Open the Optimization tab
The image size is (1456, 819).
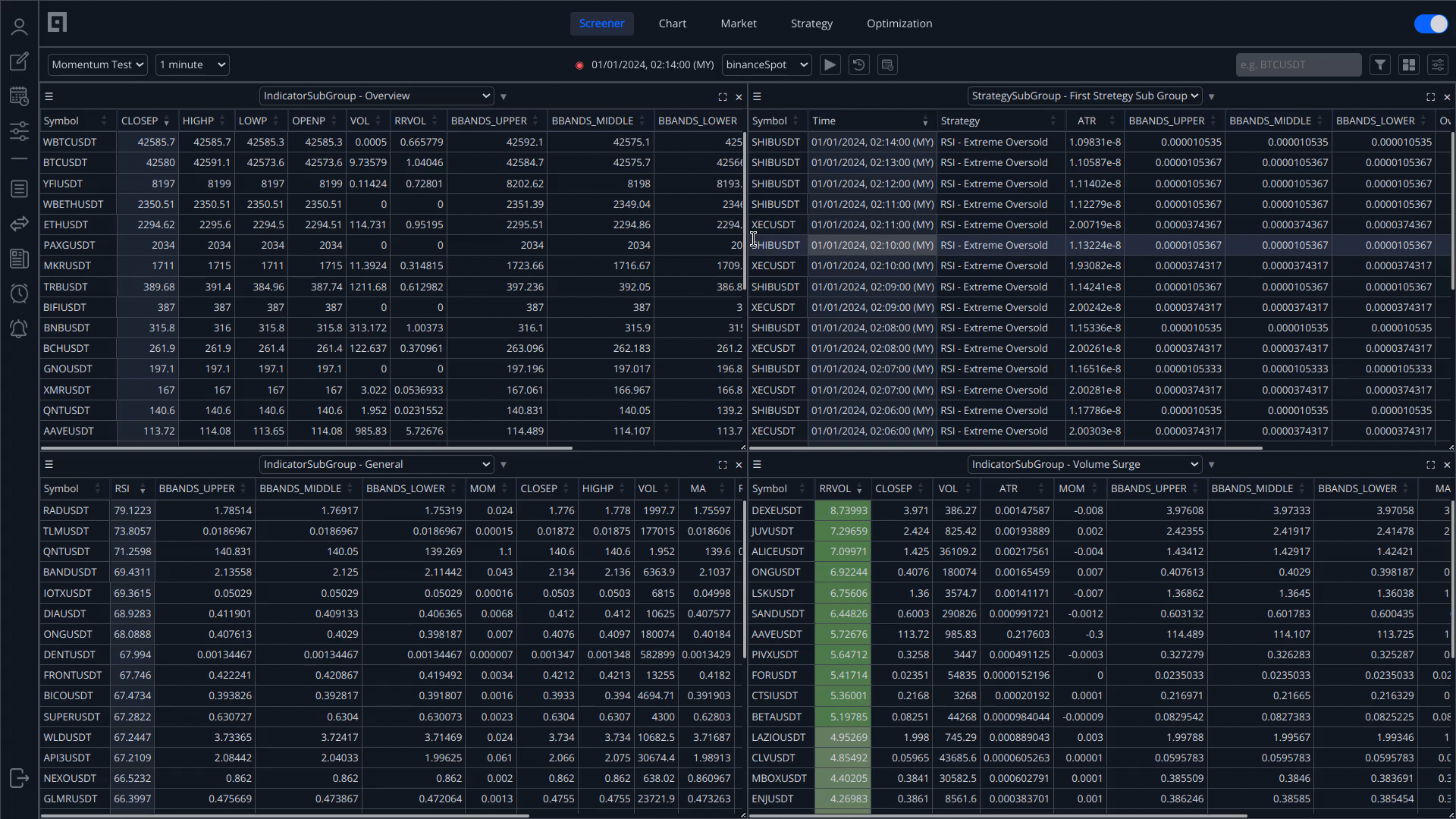(x=899, y=24)
